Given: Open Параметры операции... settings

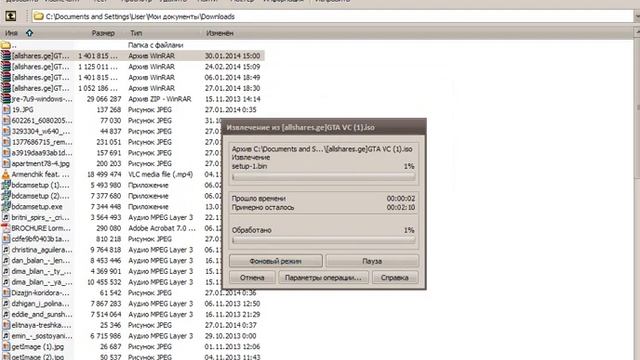Looking at the screenshot, I should point(323,278).
